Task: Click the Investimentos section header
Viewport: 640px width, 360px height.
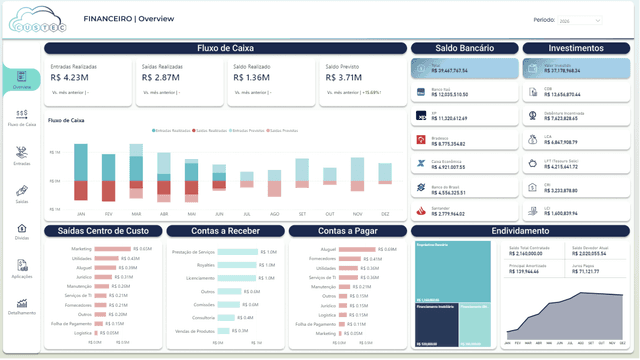Action: [576, 48]
